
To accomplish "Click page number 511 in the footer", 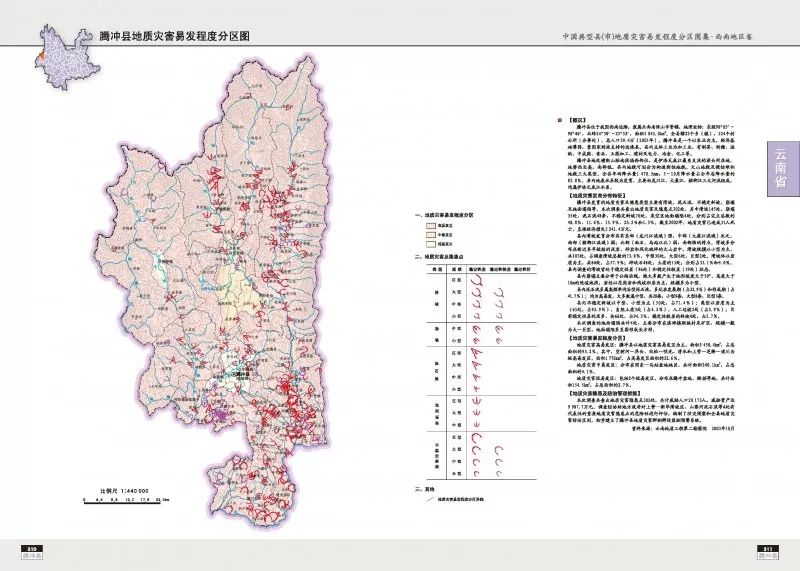I will [767, 549].
